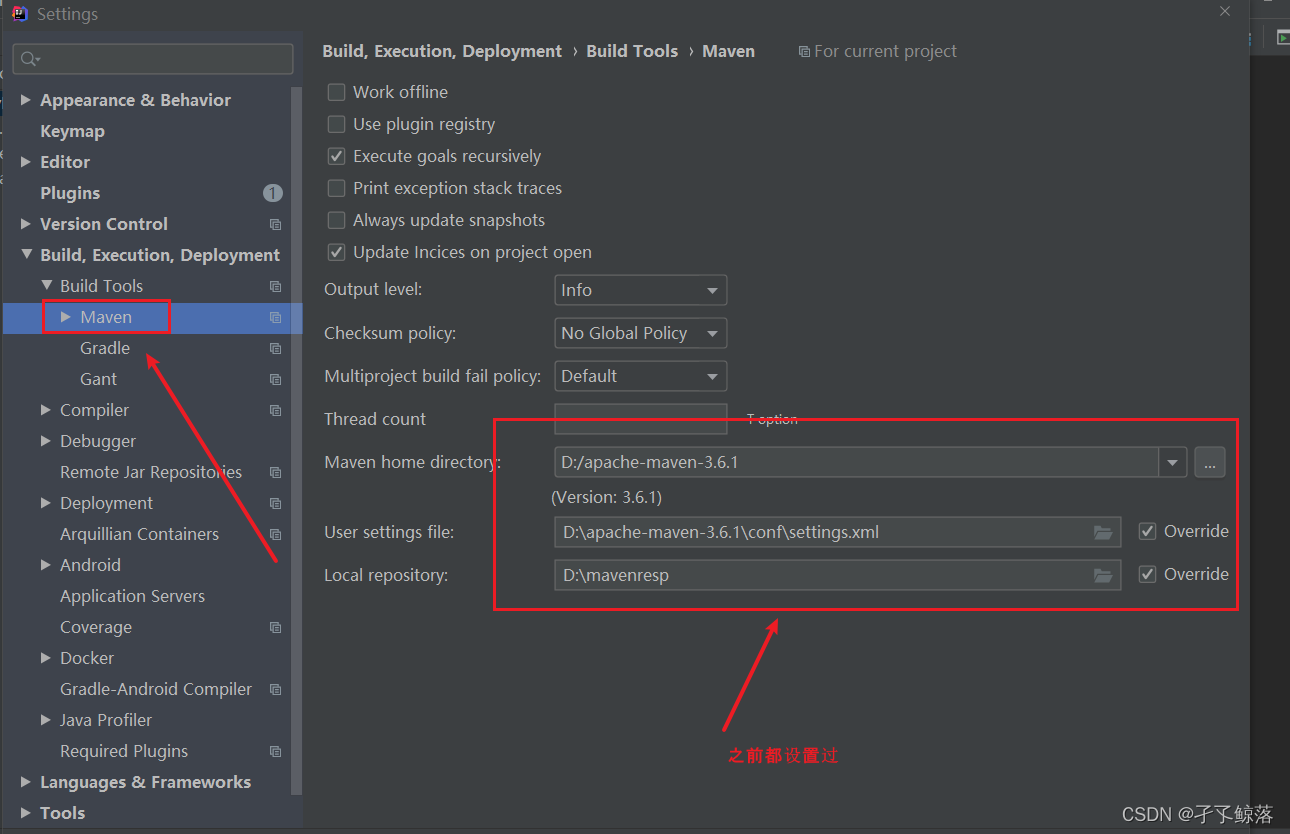Open Remote Jar Repositories settings
Image resolution: width=1290 pixels, height=834 pixels.
click(x=151, y=472)
